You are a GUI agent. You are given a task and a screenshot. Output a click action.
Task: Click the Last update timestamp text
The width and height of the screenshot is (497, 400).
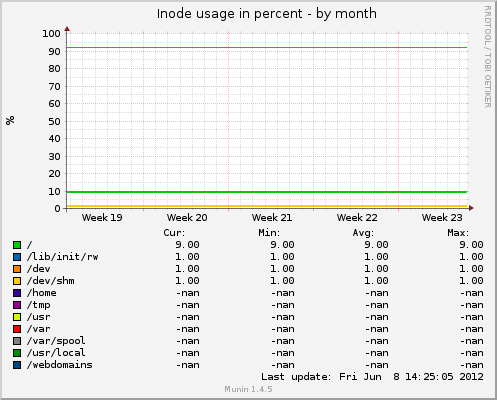click(372, 377)
